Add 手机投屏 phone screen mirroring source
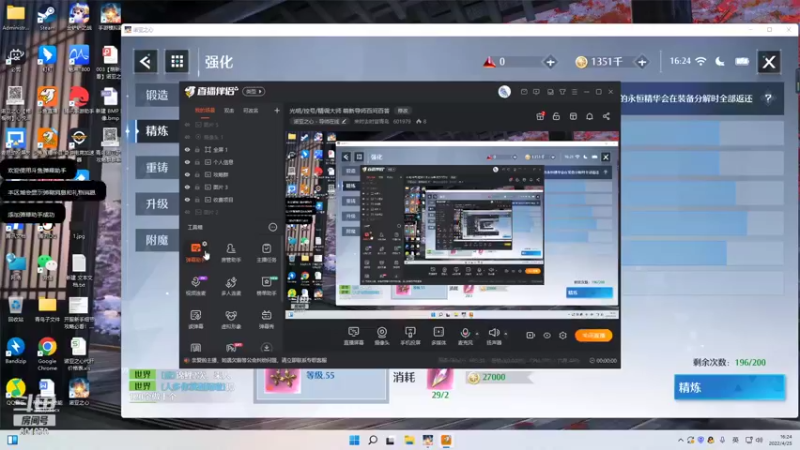 coord(410,336)
